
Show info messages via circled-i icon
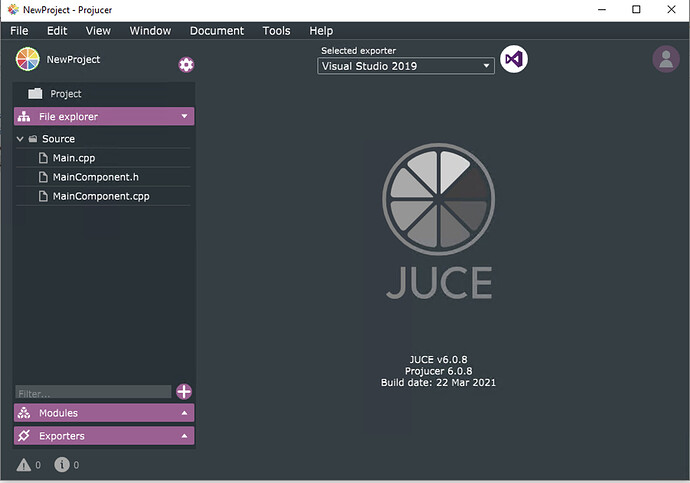tap(62, 465)
